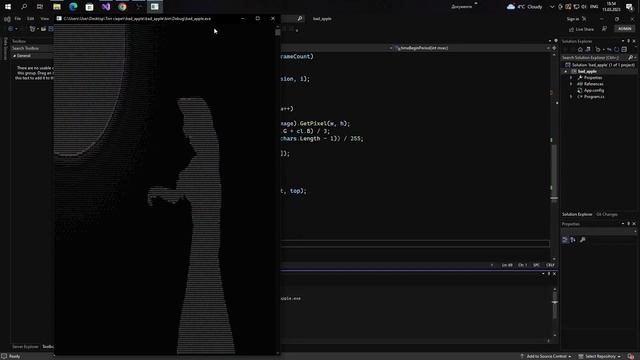Switch to Git Changes tab
This screenshot has height=360, width=640.
point(607,214)
